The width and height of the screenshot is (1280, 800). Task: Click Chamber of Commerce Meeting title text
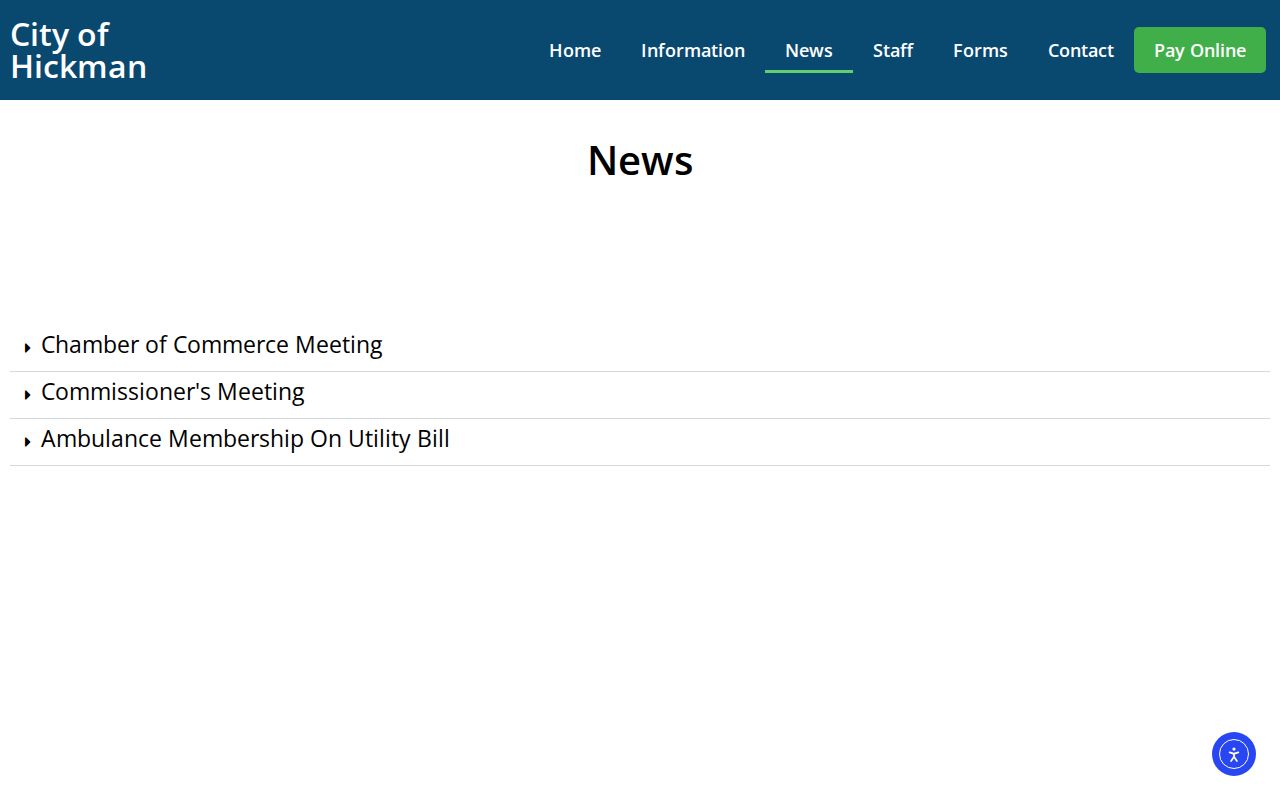(211, 345)
